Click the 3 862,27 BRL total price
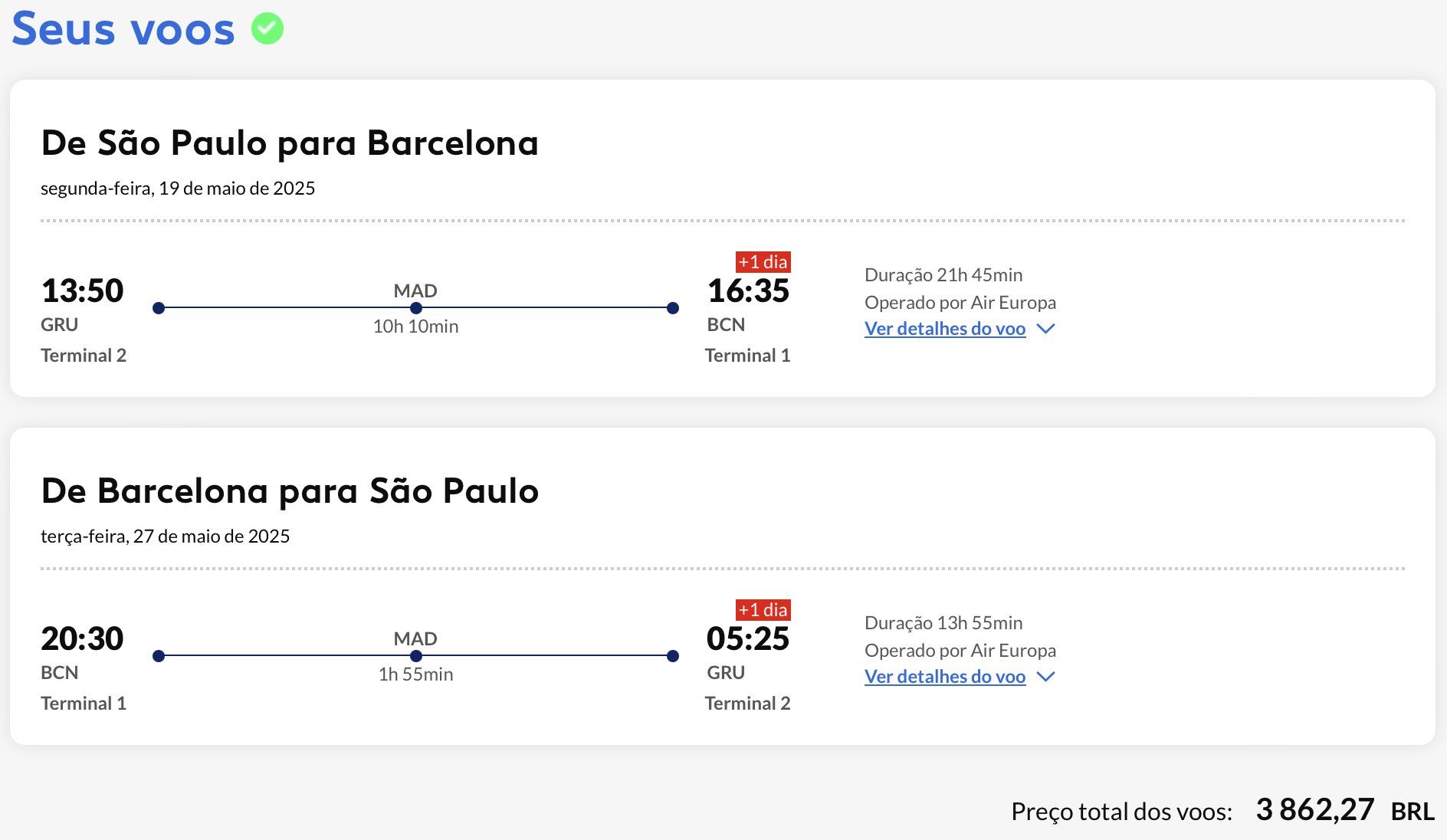The image size is (1447, 840). pyautogui.click(x=1344, y=810)
